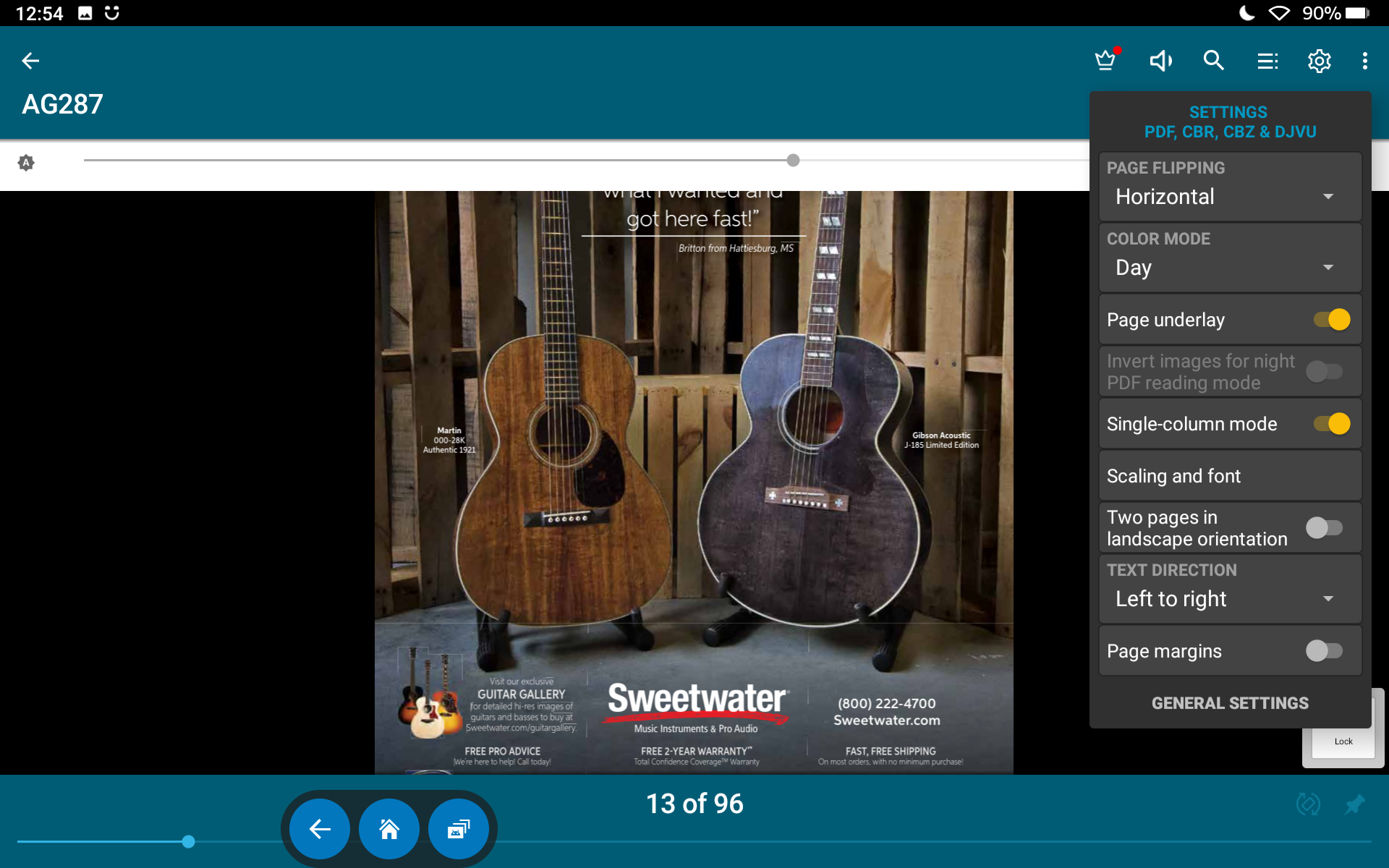Tap the sync notification icon beside the picture icon
Viewport: 1389px width, 868px height.
pos(111,13)
